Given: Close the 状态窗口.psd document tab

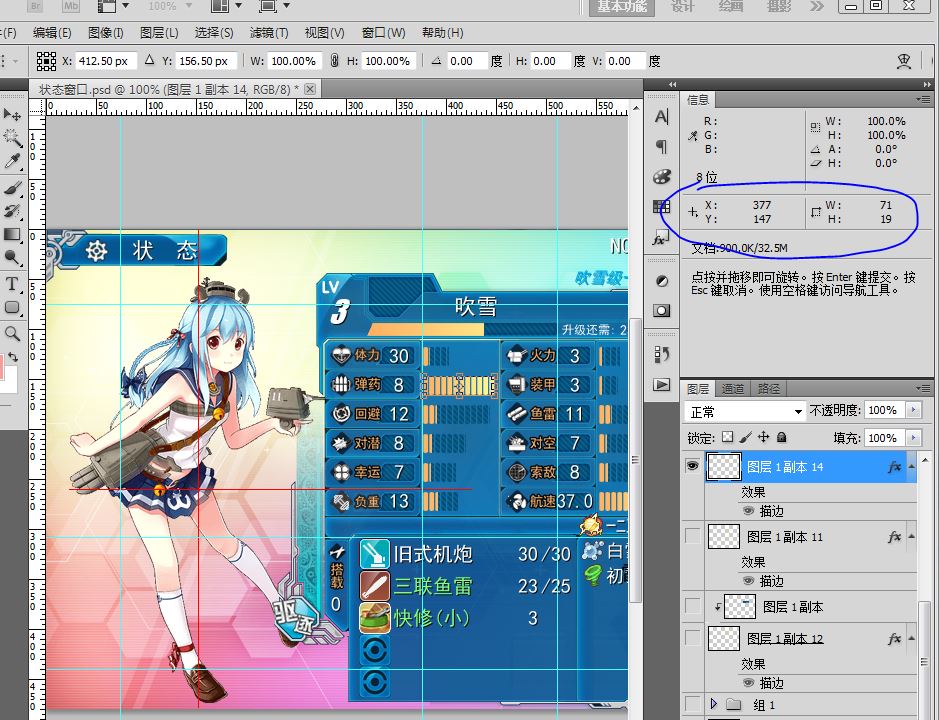Looking at the screenshot, I should pyautogui.click(x=310, y=89).
